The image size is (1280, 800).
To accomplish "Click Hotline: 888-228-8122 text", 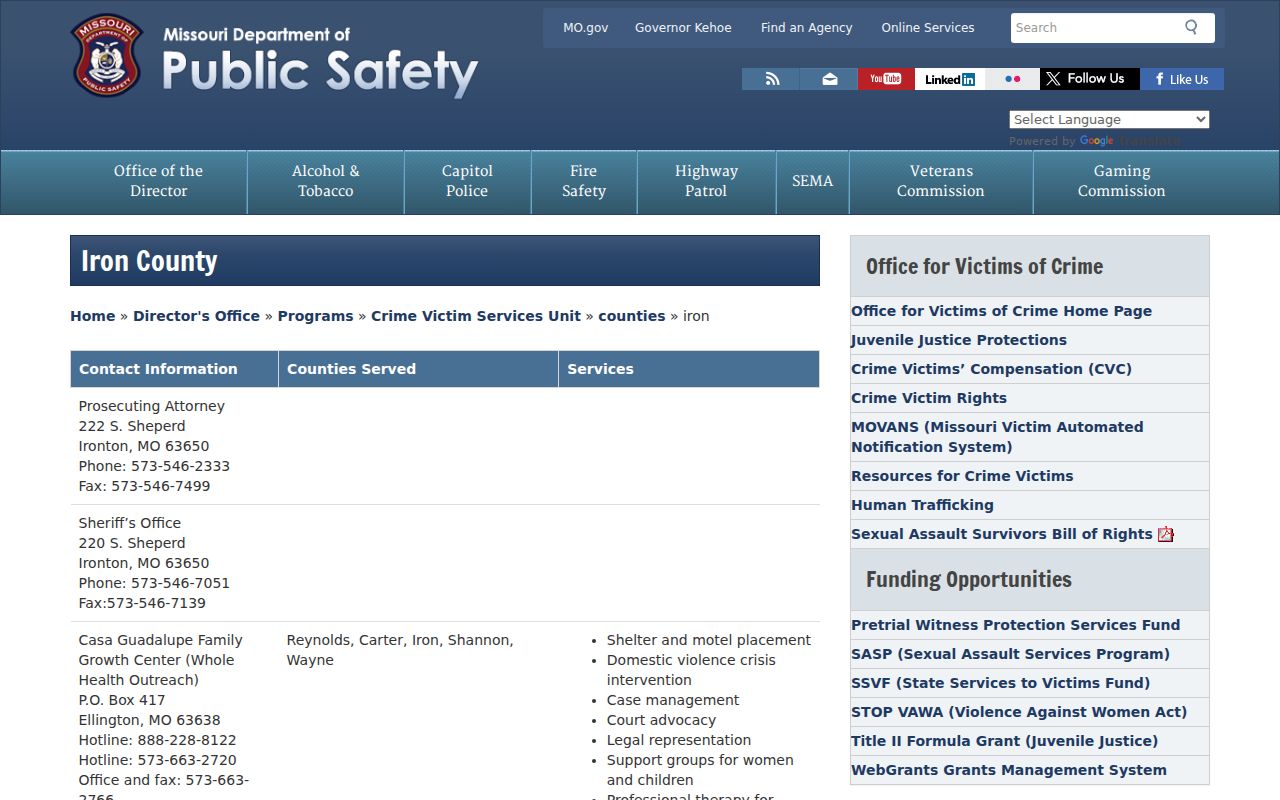I will [x=157, y=740].
